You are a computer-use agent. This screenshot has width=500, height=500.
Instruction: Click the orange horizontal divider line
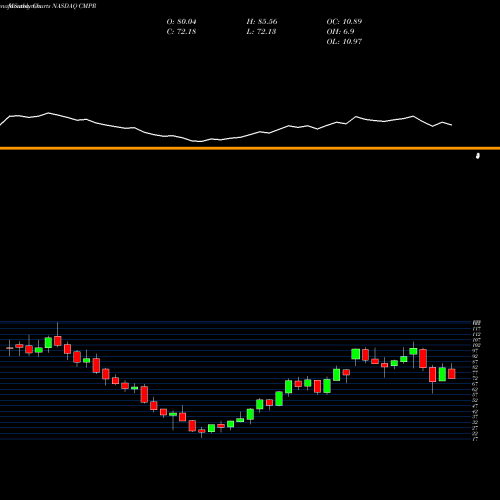[250, 148]
